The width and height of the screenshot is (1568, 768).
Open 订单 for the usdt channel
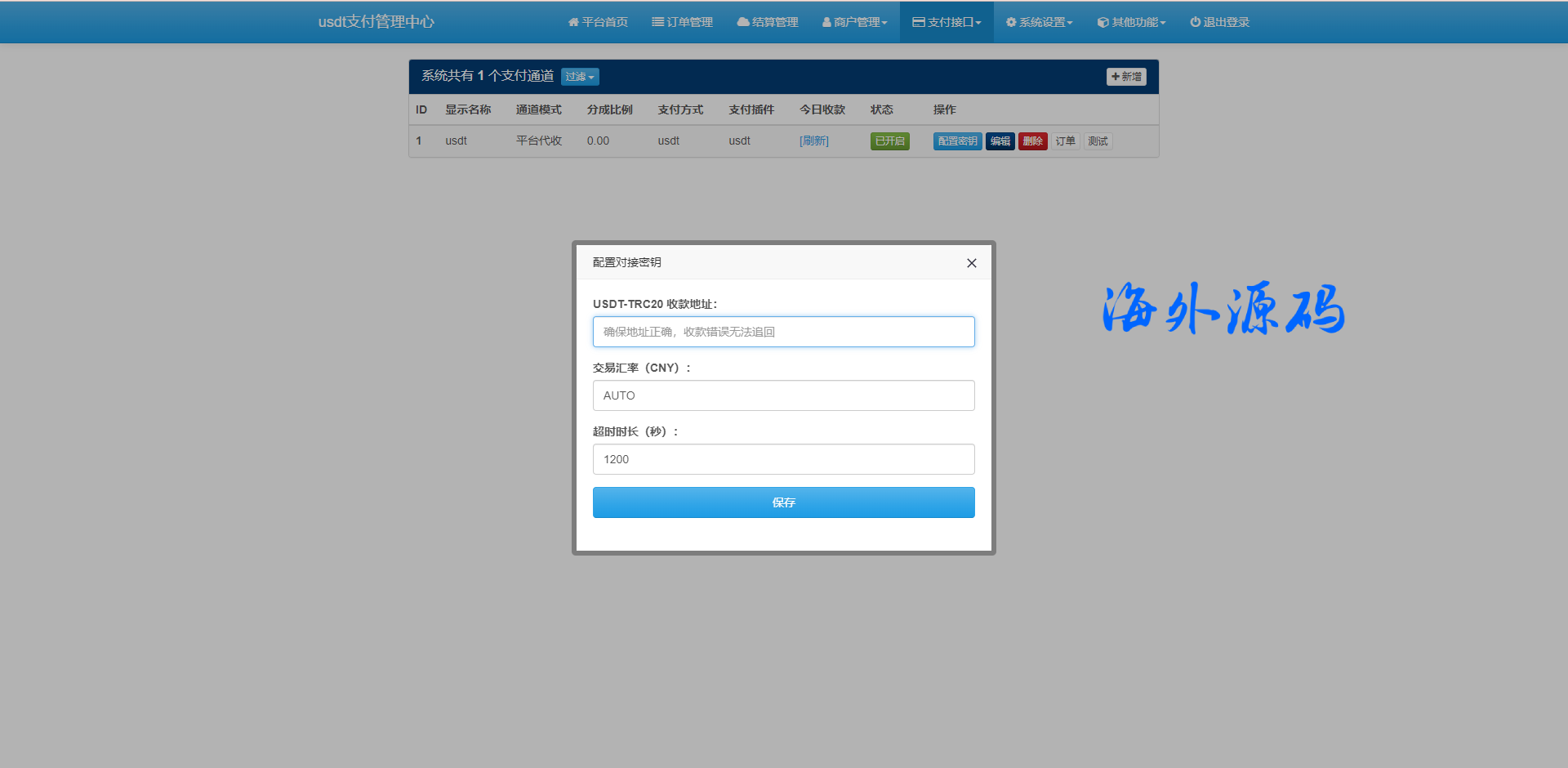pyautogui.click(x=1065, y=141)
